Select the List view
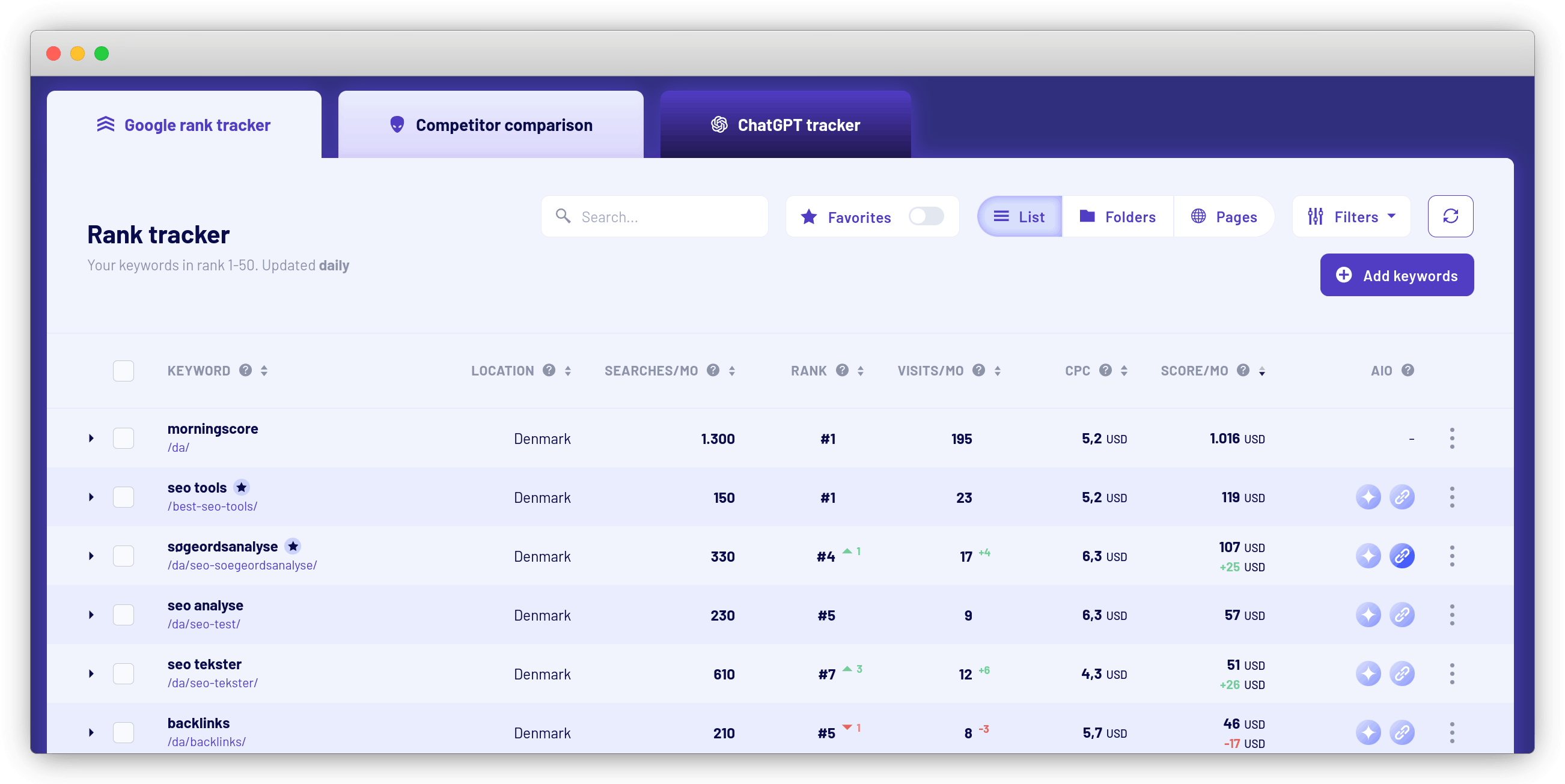 click(1019, 216)
